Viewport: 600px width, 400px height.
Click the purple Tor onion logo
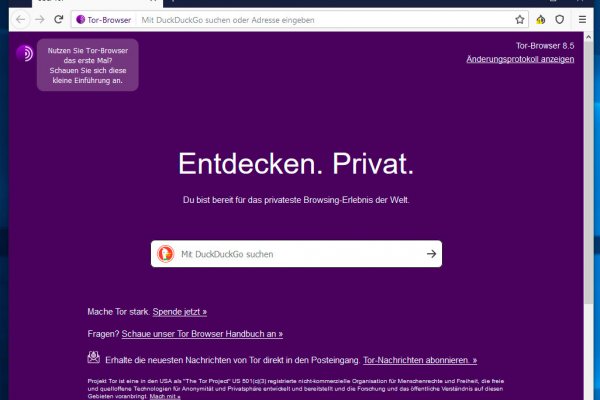point(25,53)
